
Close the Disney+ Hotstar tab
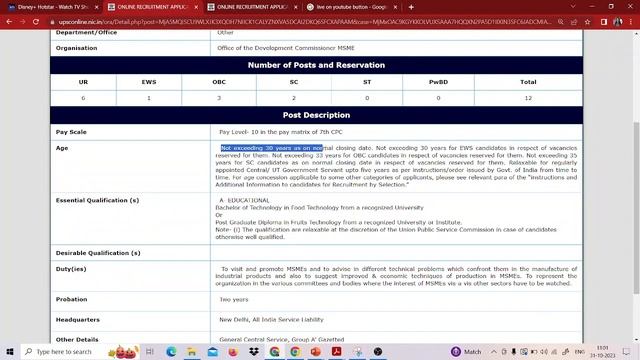96,7
